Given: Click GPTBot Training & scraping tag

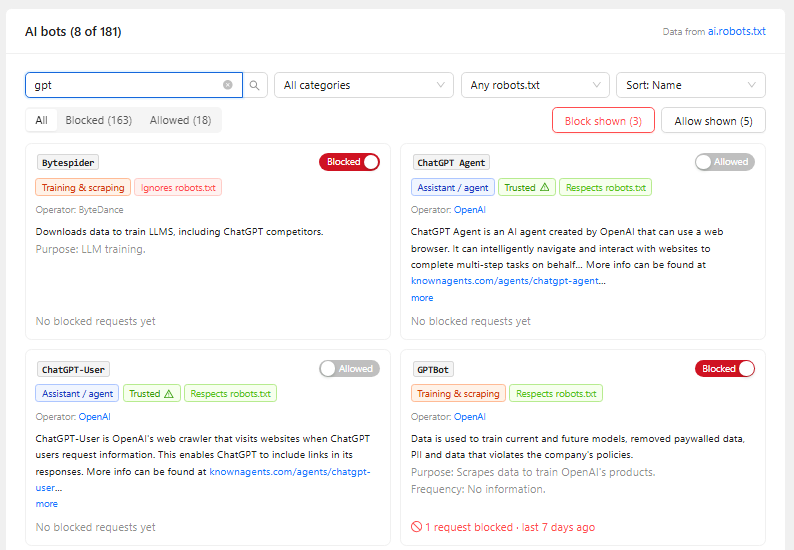Looking at the screenshot, I should point(458,394).
